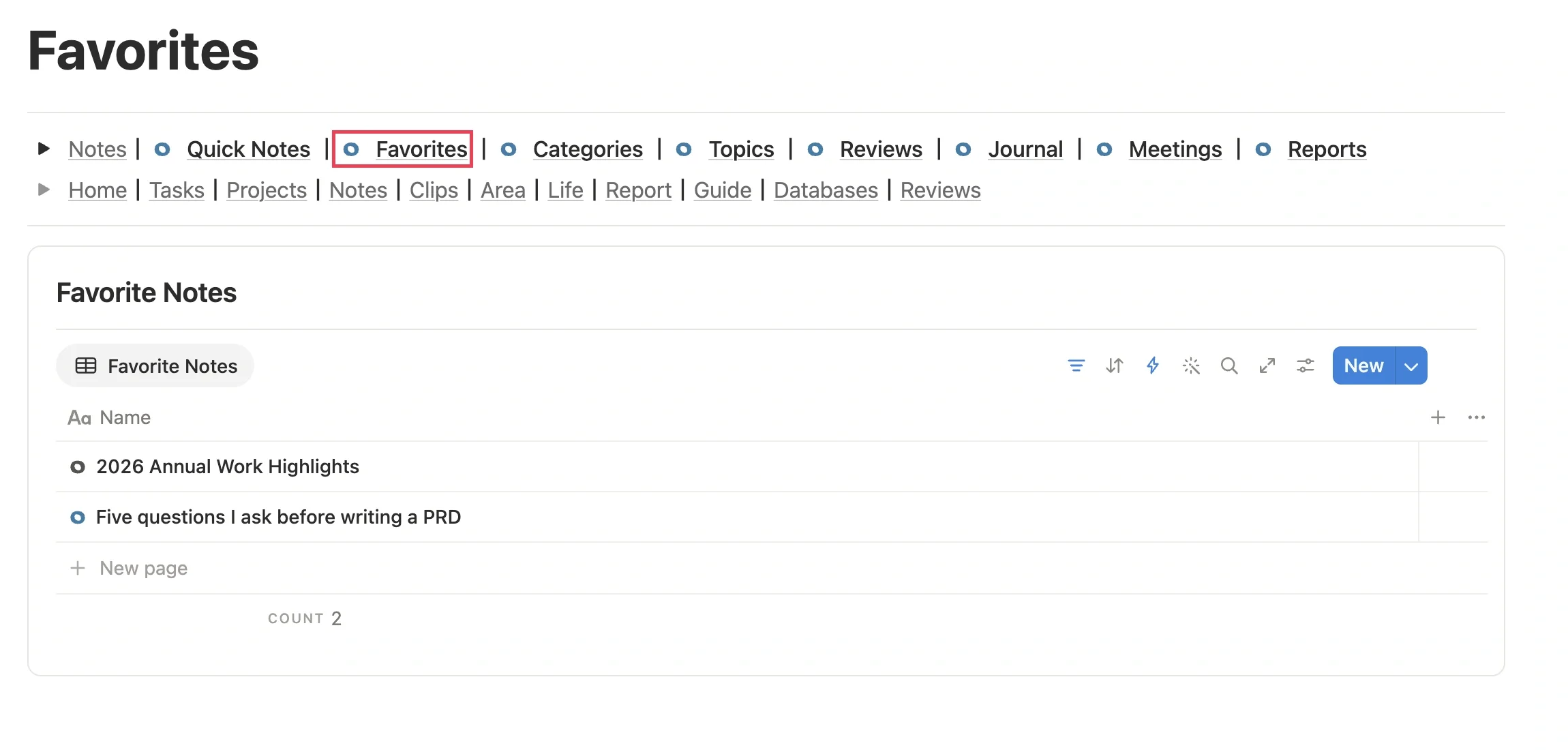The image size is (1568, 750).
Task: Click the table icon in Favorite Notes view tab
Action: coord(86,366)
